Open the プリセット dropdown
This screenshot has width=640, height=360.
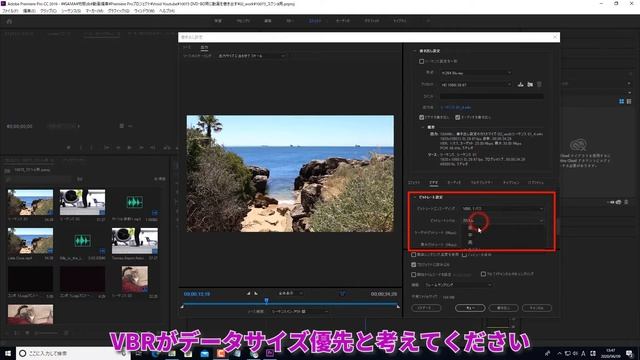(476, 84)
